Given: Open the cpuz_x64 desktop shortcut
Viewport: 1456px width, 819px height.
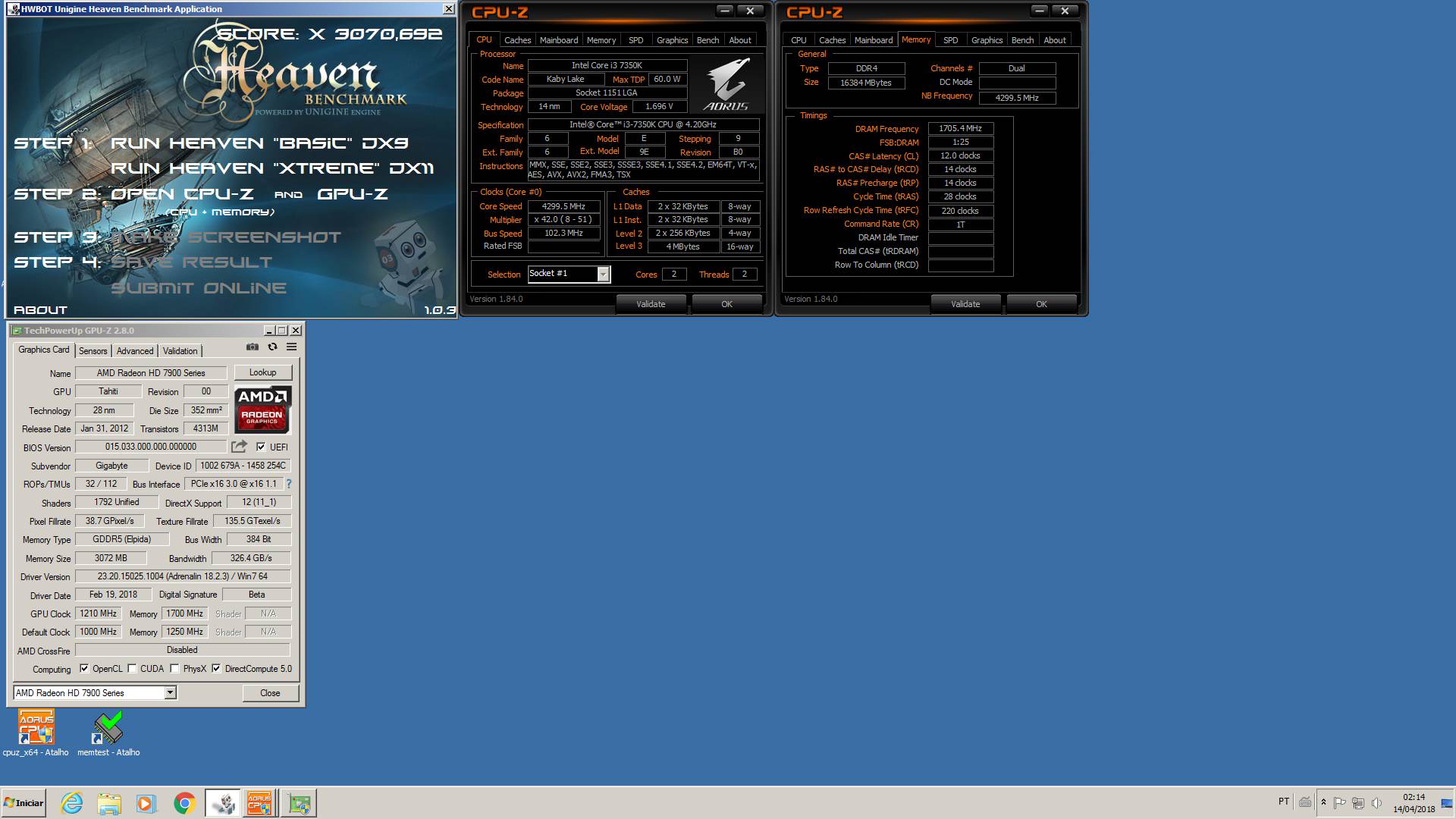Looking at the screenshot, I should click(x=36, y=733).
